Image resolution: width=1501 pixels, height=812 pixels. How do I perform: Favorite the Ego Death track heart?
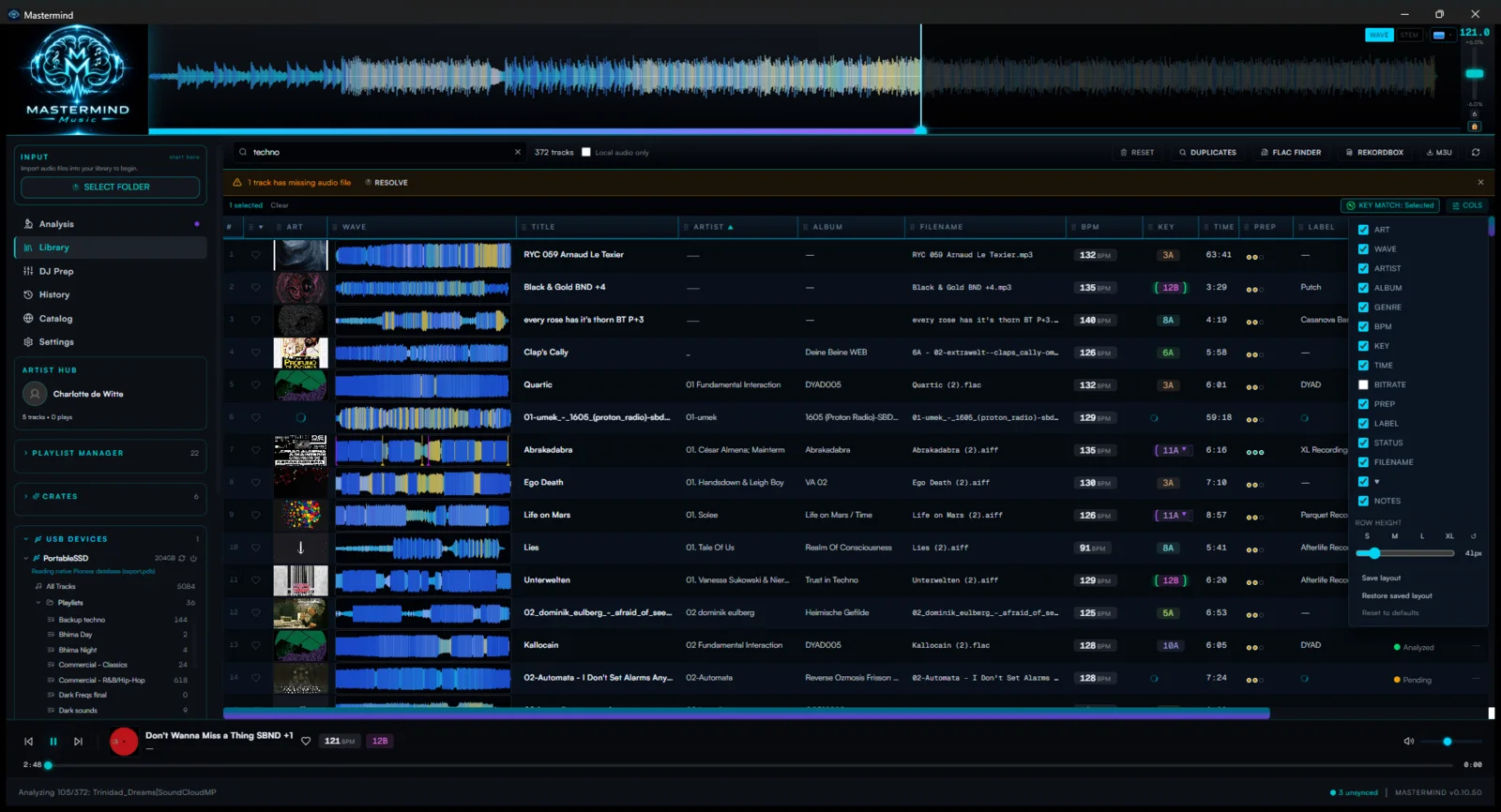(x=255, y=483)
